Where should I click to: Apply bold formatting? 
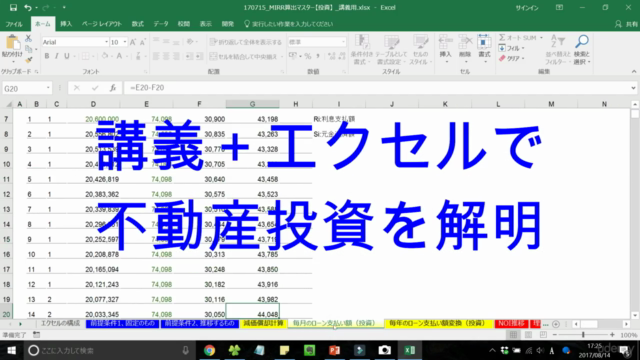(47, 56)
